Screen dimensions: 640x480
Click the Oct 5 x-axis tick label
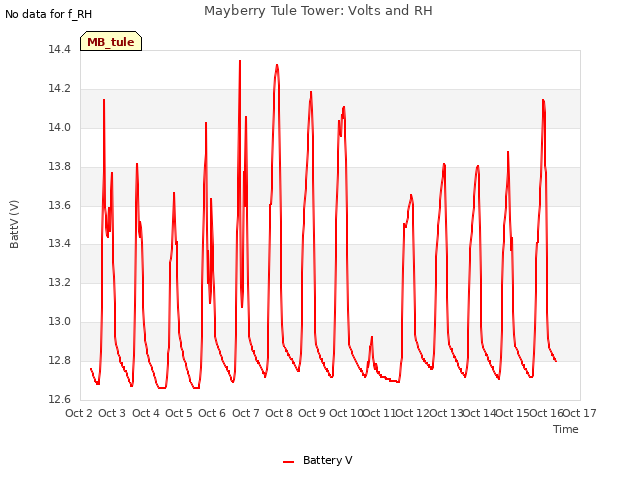[179, 413]
